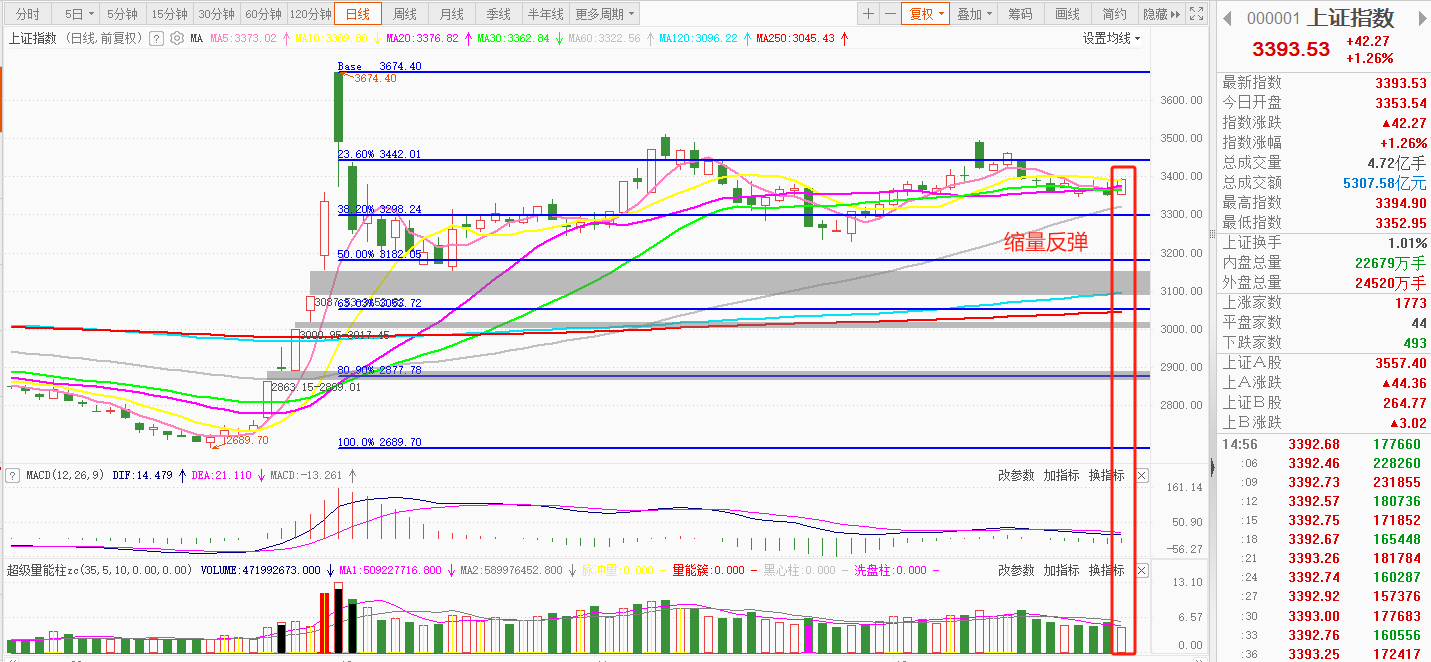Open the 复权 adjustment dropdown

pyautogui.click(x=923, y=14)
